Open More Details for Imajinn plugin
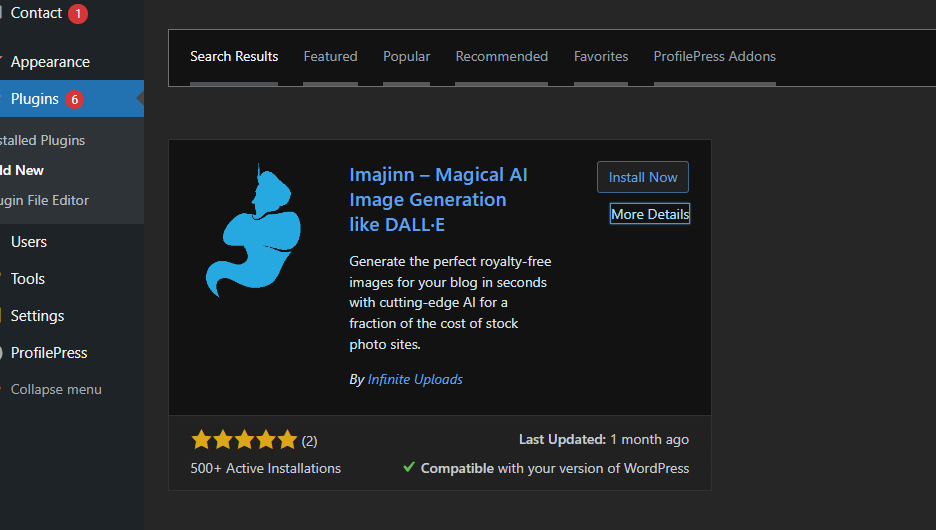936x530 pixels. coord(650,214)
